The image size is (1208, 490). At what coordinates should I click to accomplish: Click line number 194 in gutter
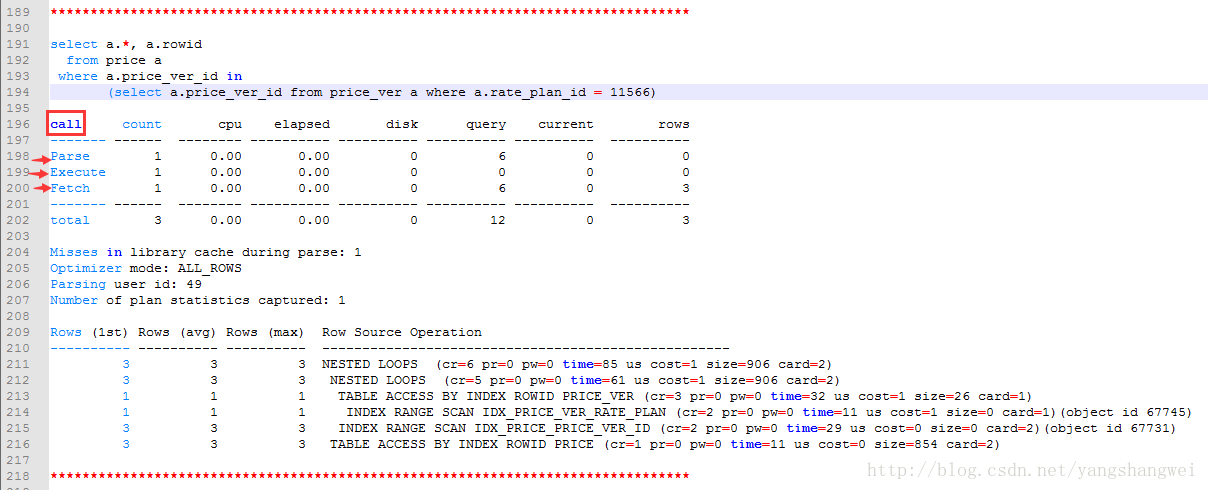coord(19,92)
